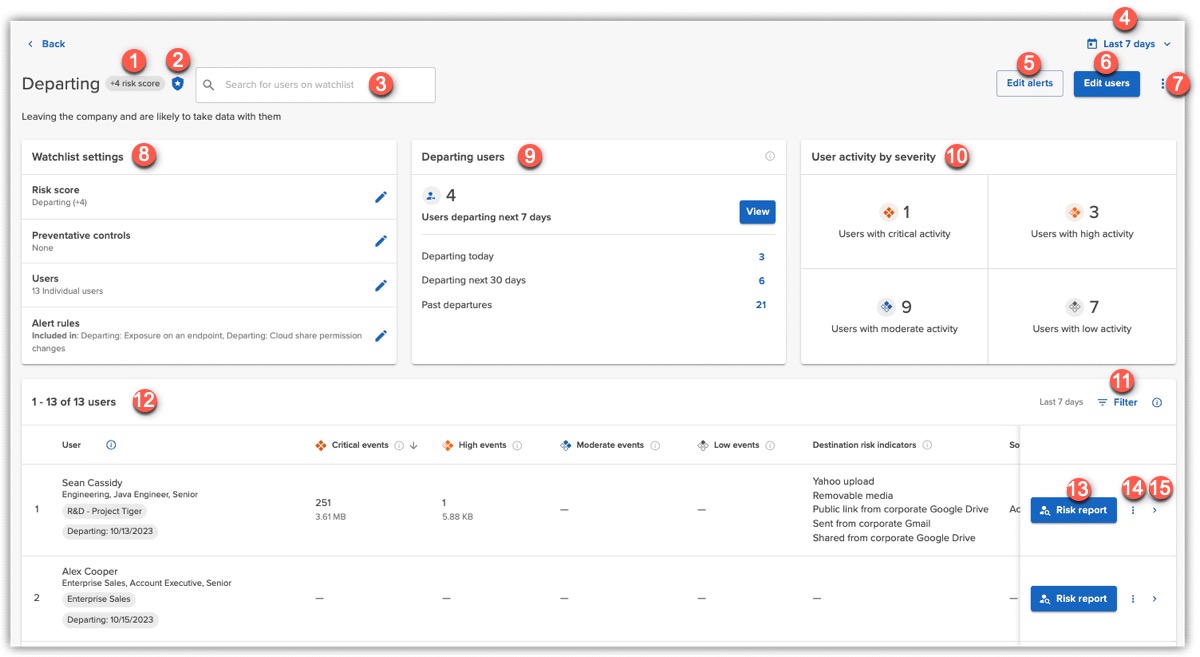
Task: Expand Sean Cassidy's row details chevron
Action: pyautogui.click(x=1155, y=510)
